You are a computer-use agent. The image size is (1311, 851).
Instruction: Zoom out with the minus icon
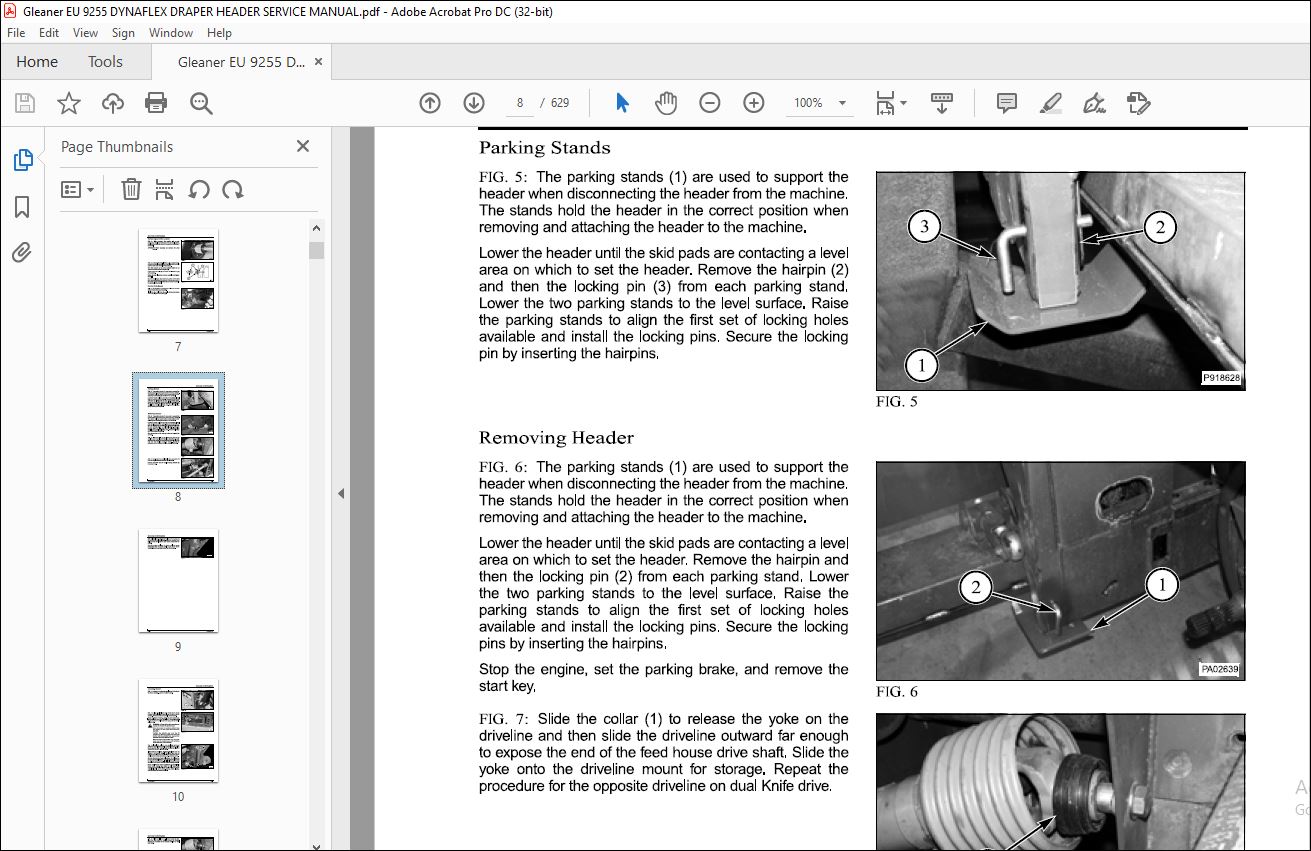710,103
